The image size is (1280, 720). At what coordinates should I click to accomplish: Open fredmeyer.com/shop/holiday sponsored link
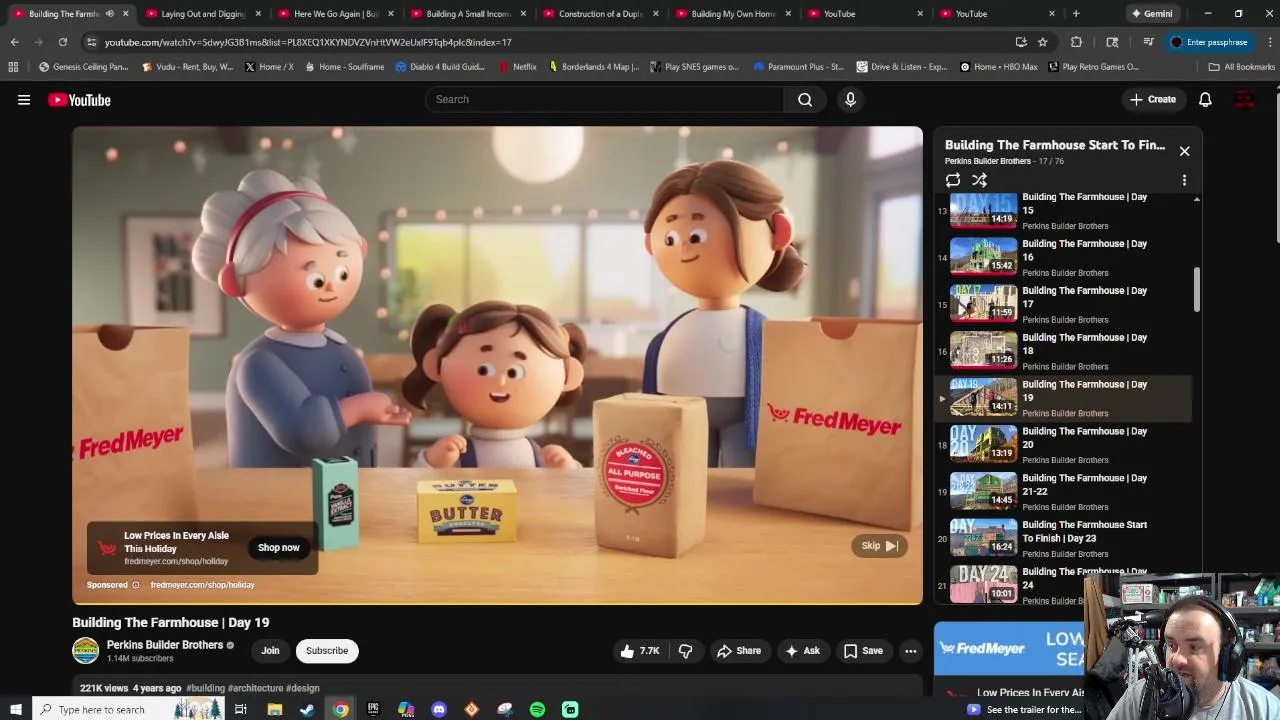[x=202, y=585]
